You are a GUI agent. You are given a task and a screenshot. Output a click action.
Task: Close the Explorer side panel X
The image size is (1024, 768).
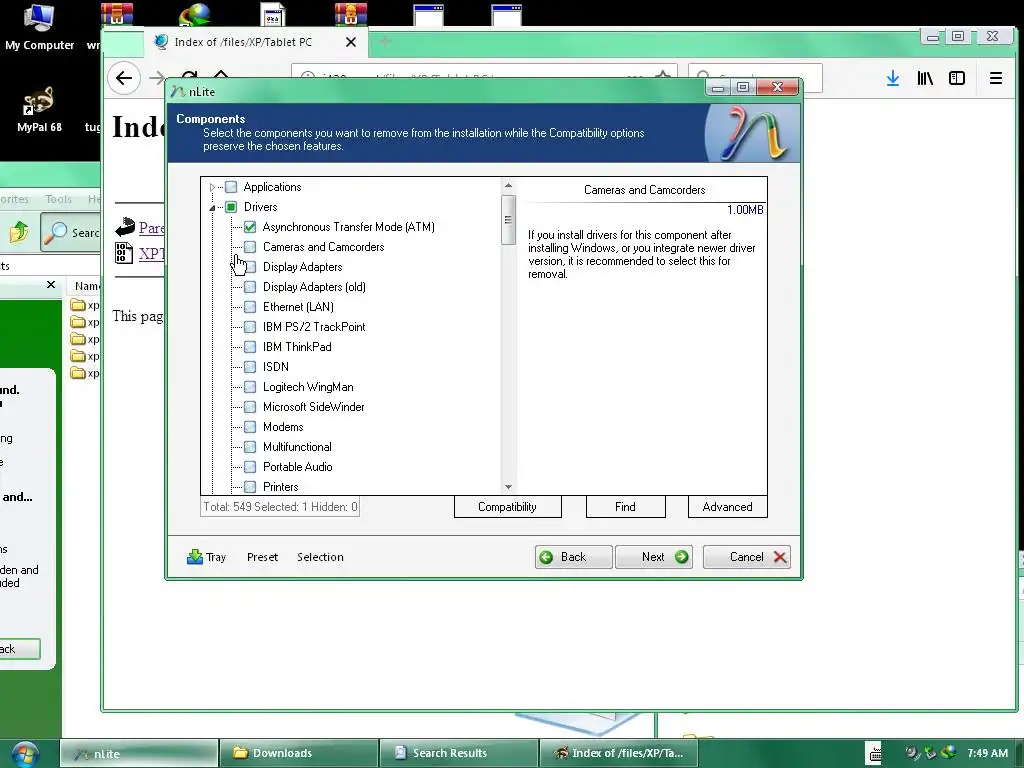tap(51, 285)
